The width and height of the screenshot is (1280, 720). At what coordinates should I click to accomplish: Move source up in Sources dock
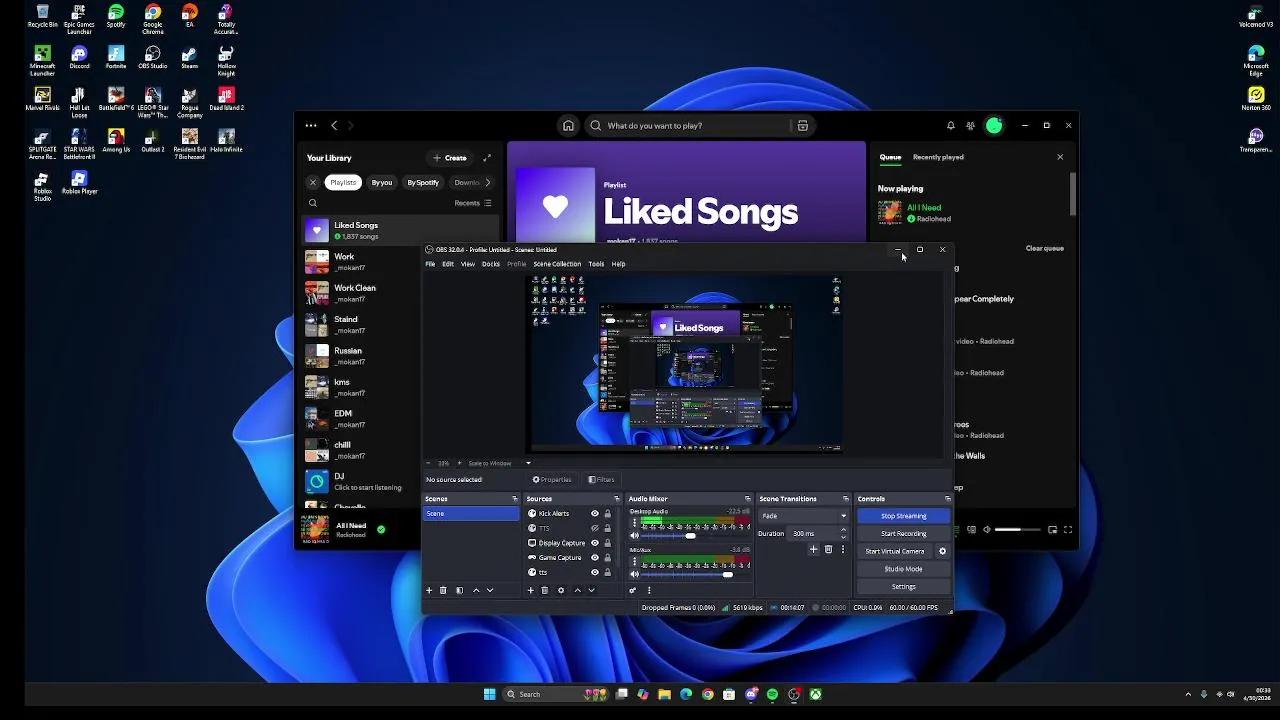pyautogui.click(x=577, y=590)
